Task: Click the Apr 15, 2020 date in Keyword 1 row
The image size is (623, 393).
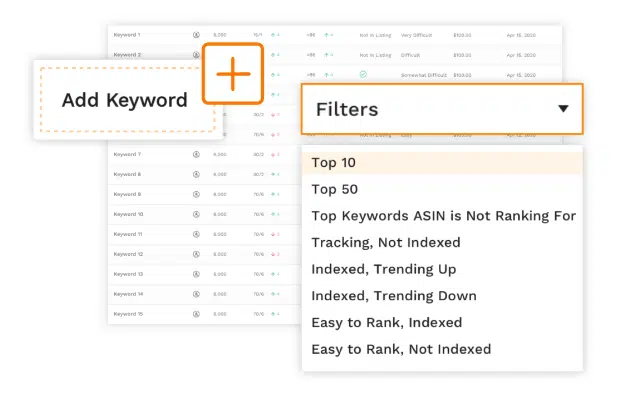Action: click(x=521, y=35)
